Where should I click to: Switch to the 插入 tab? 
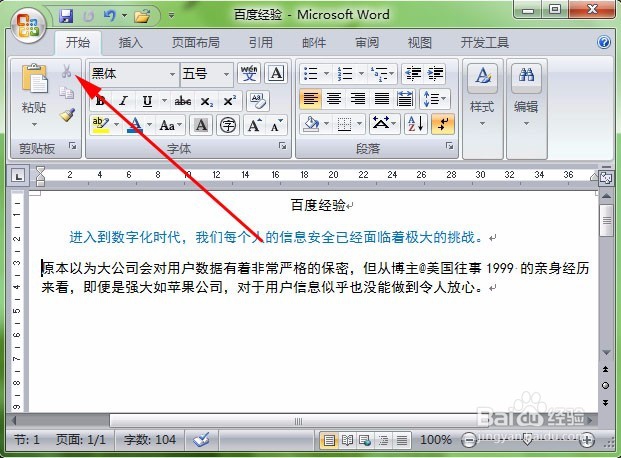130,42
